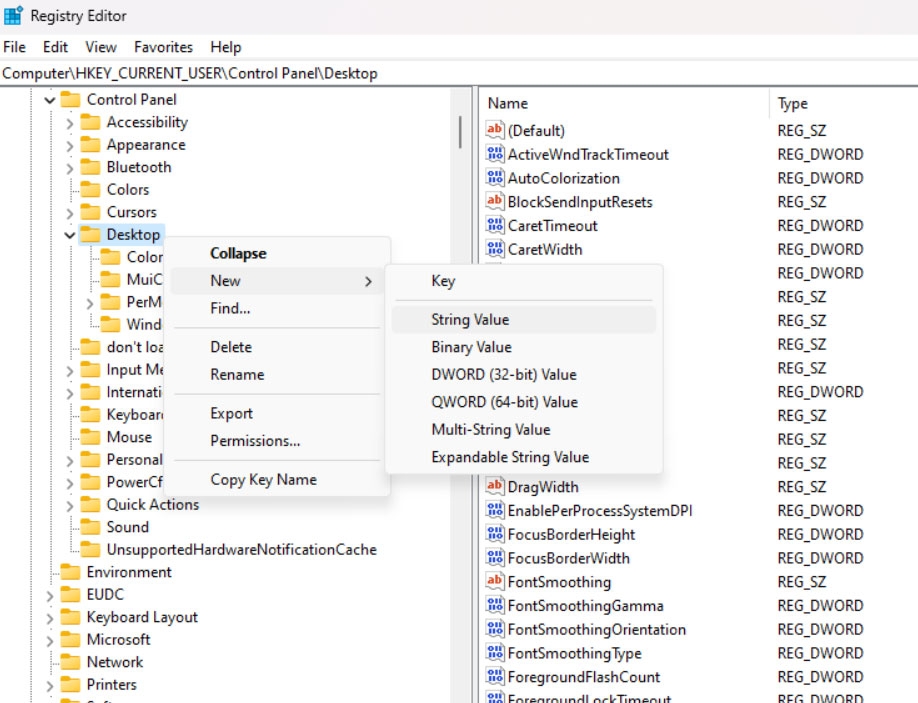Click the Colors folder icon
Image resolution: width=918 pixels, height=703 pixels.
90,190
